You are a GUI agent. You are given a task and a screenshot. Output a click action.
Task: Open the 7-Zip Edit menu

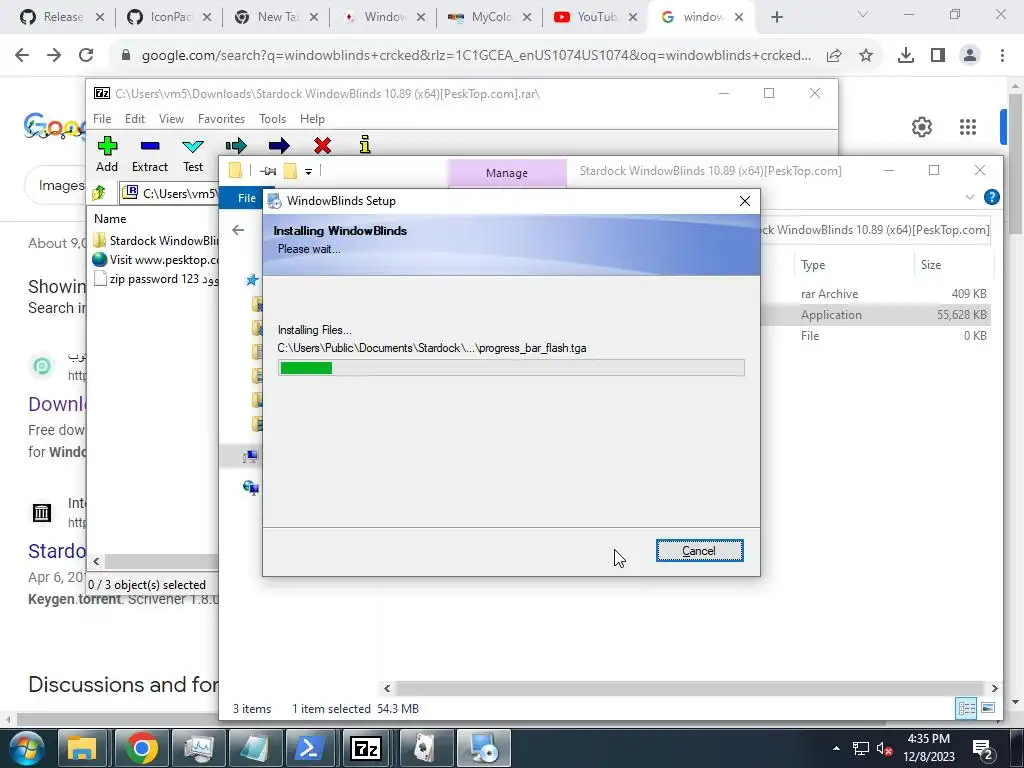[x=135, y=119]
